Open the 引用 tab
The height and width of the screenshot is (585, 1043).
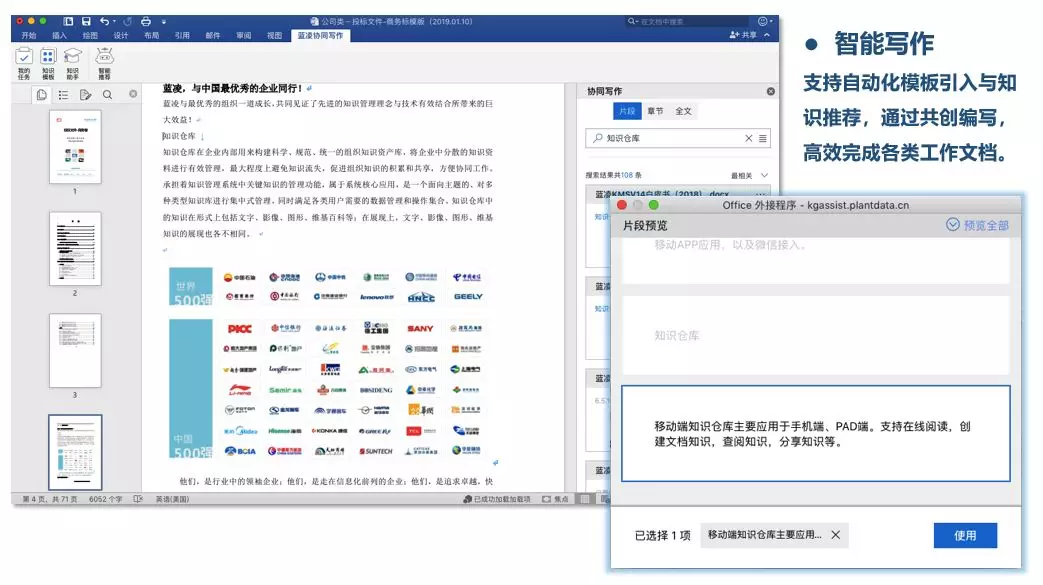pyautogui.click(x=182, y=35)
